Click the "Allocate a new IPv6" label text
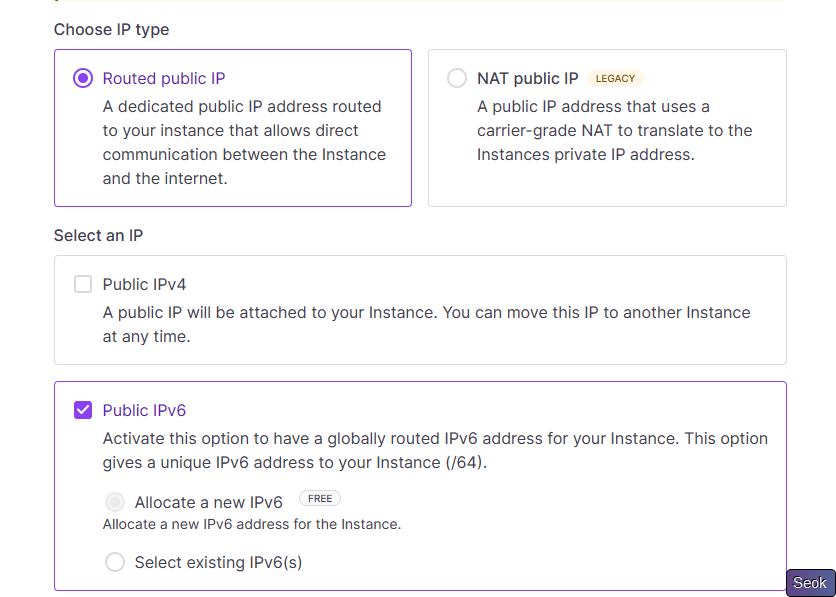This screenshot has width=836, height=597. 208,502
